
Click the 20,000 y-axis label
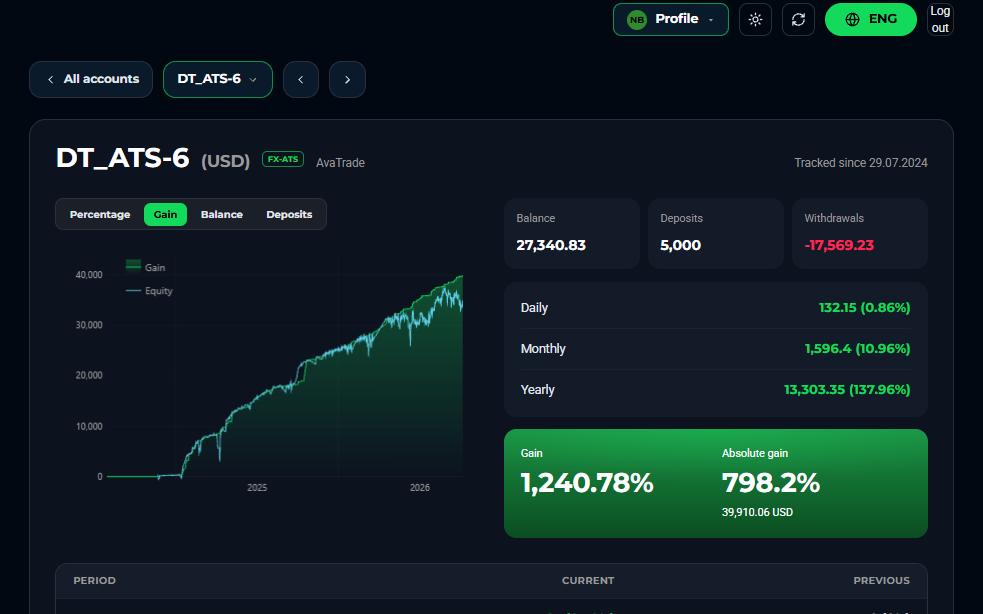coord(89,375)
